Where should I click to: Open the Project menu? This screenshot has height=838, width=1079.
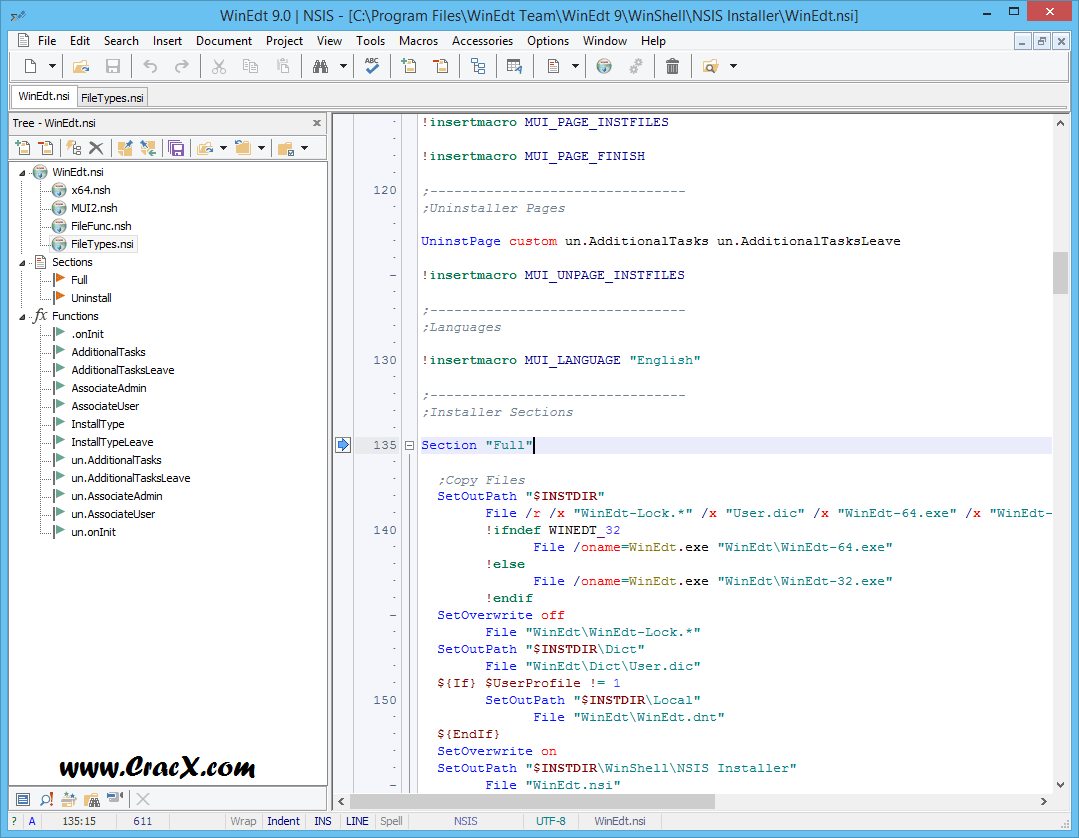coord(284,41)
